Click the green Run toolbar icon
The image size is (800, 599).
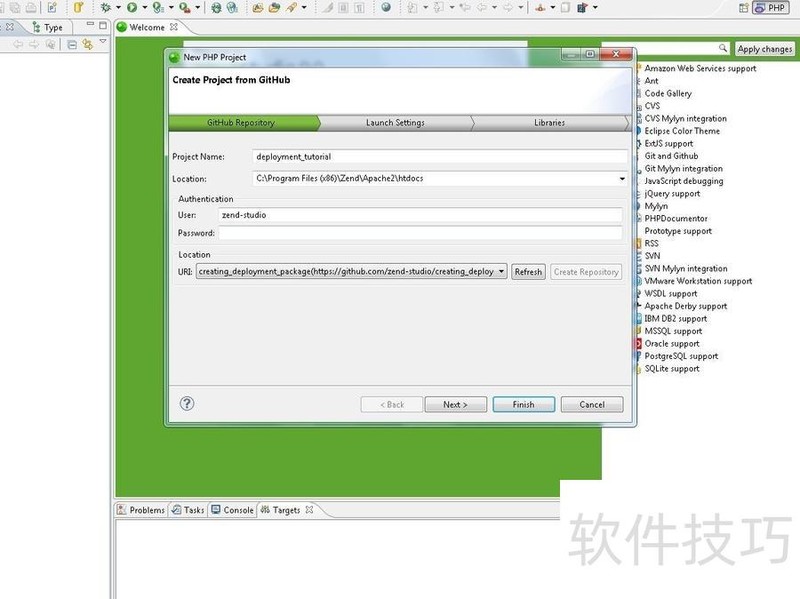tap(132, 7)
